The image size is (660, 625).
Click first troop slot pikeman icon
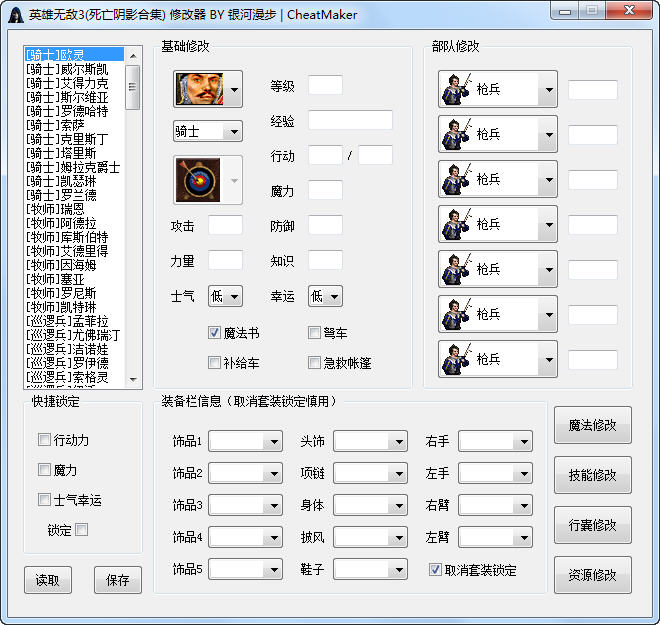tap(456, 89)
